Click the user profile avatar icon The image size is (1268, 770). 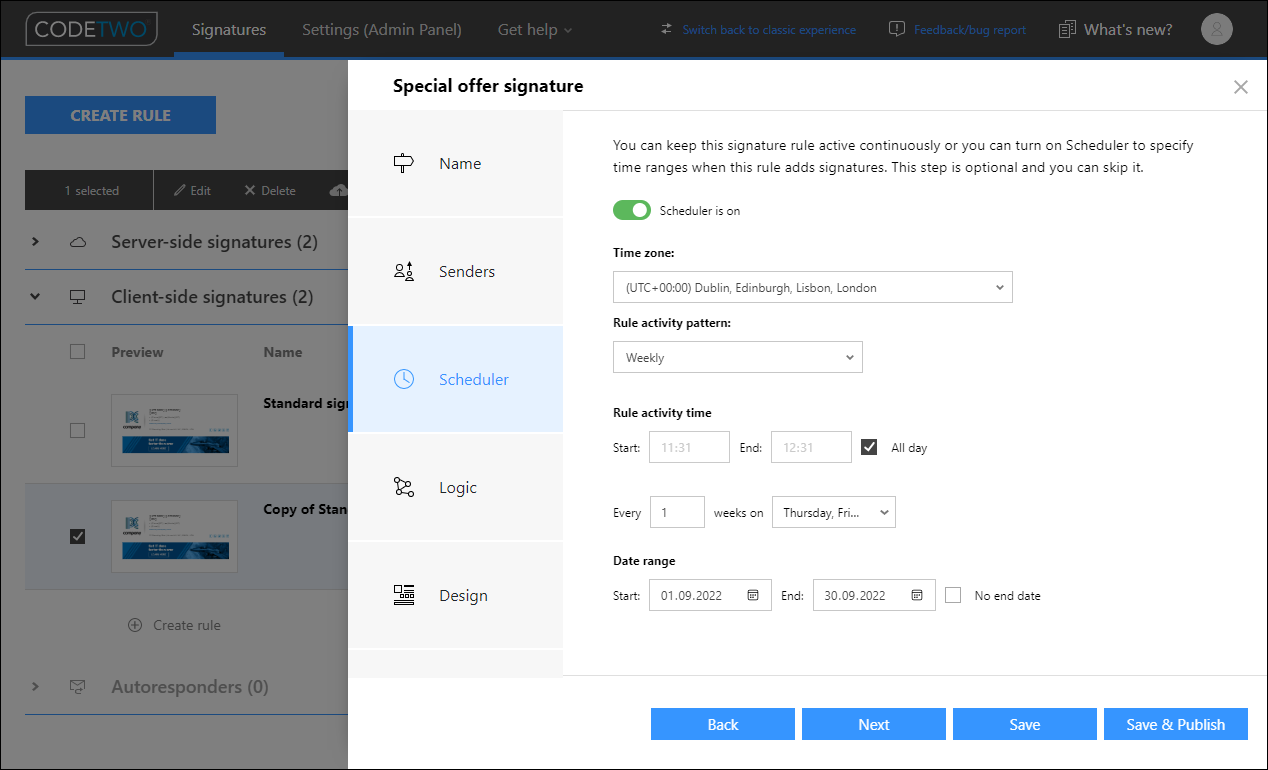point(1216,29)
